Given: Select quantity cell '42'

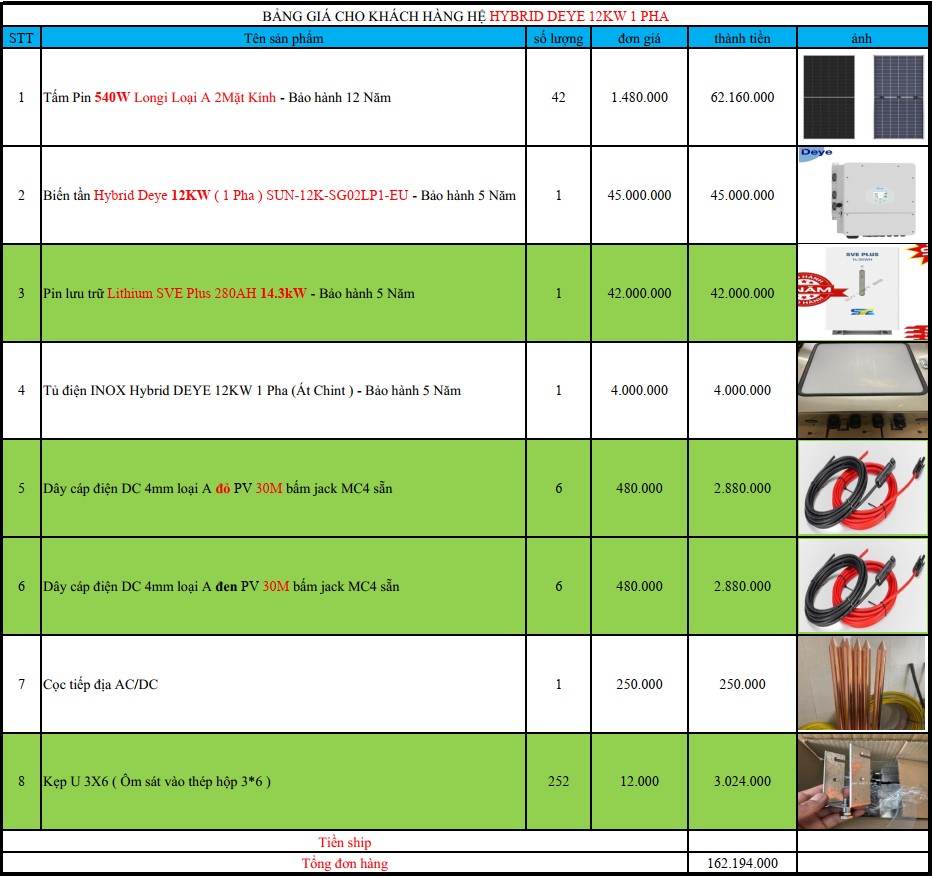Looking at the screenshot, I should (x=558, y=97).
